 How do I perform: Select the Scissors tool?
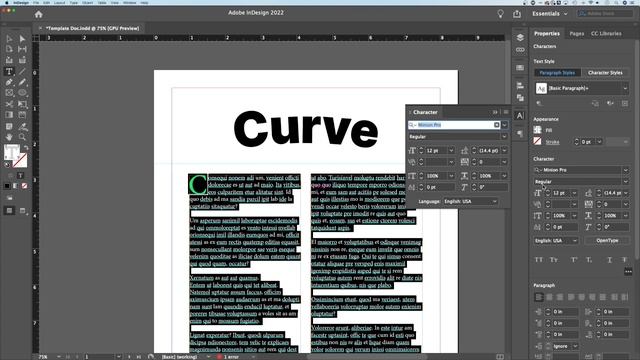click(9, 104)
